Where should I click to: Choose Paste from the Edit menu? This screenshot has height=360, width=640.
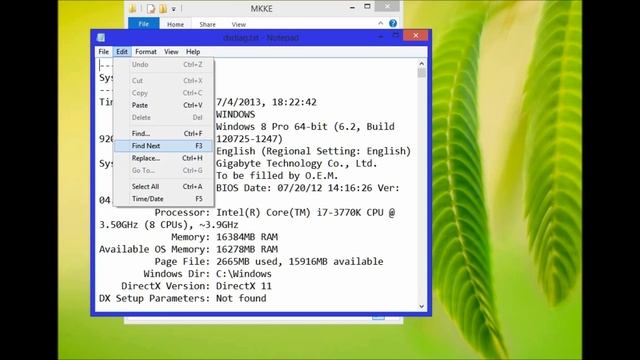point(164,105)
